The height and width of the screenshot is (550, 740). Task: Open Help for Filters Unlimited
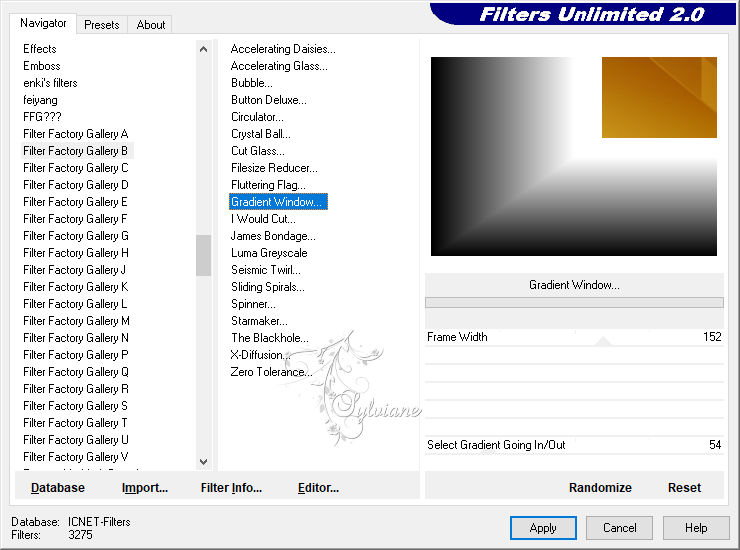coord(696,528)
